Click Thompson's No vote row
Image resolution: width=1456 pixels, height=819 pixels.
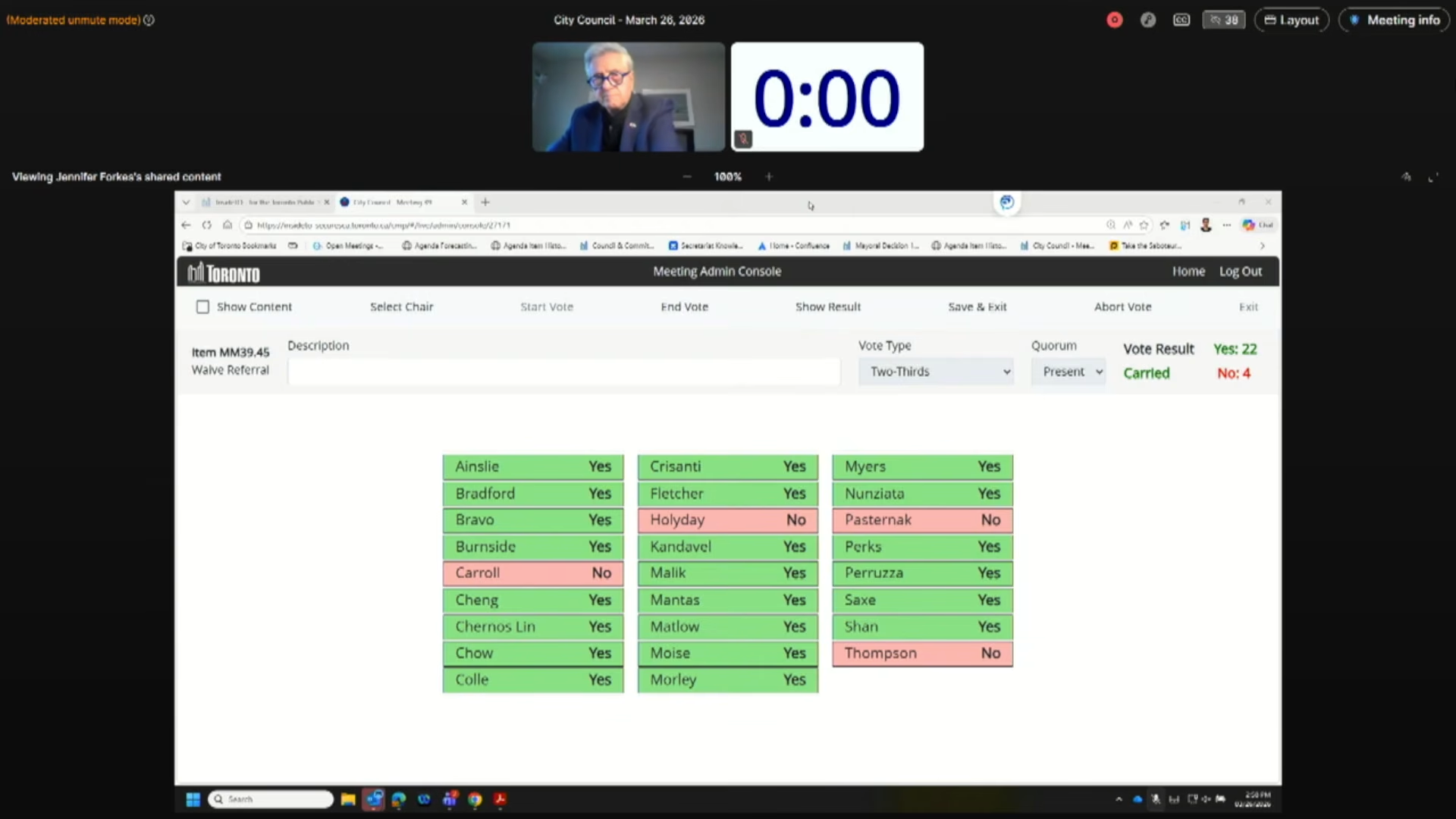click(923, 654)
